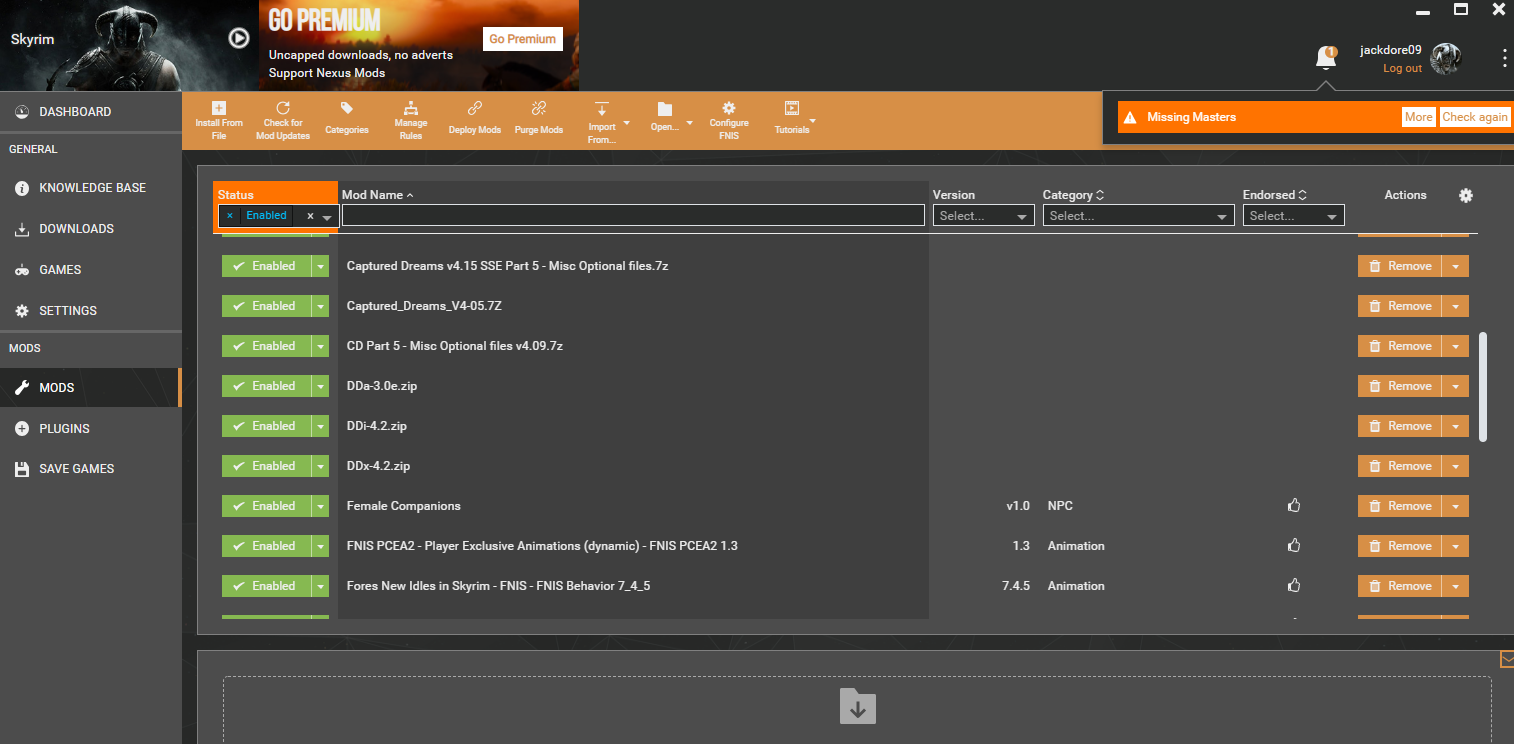Click More on Missing Masters notification

point(1418,117)
